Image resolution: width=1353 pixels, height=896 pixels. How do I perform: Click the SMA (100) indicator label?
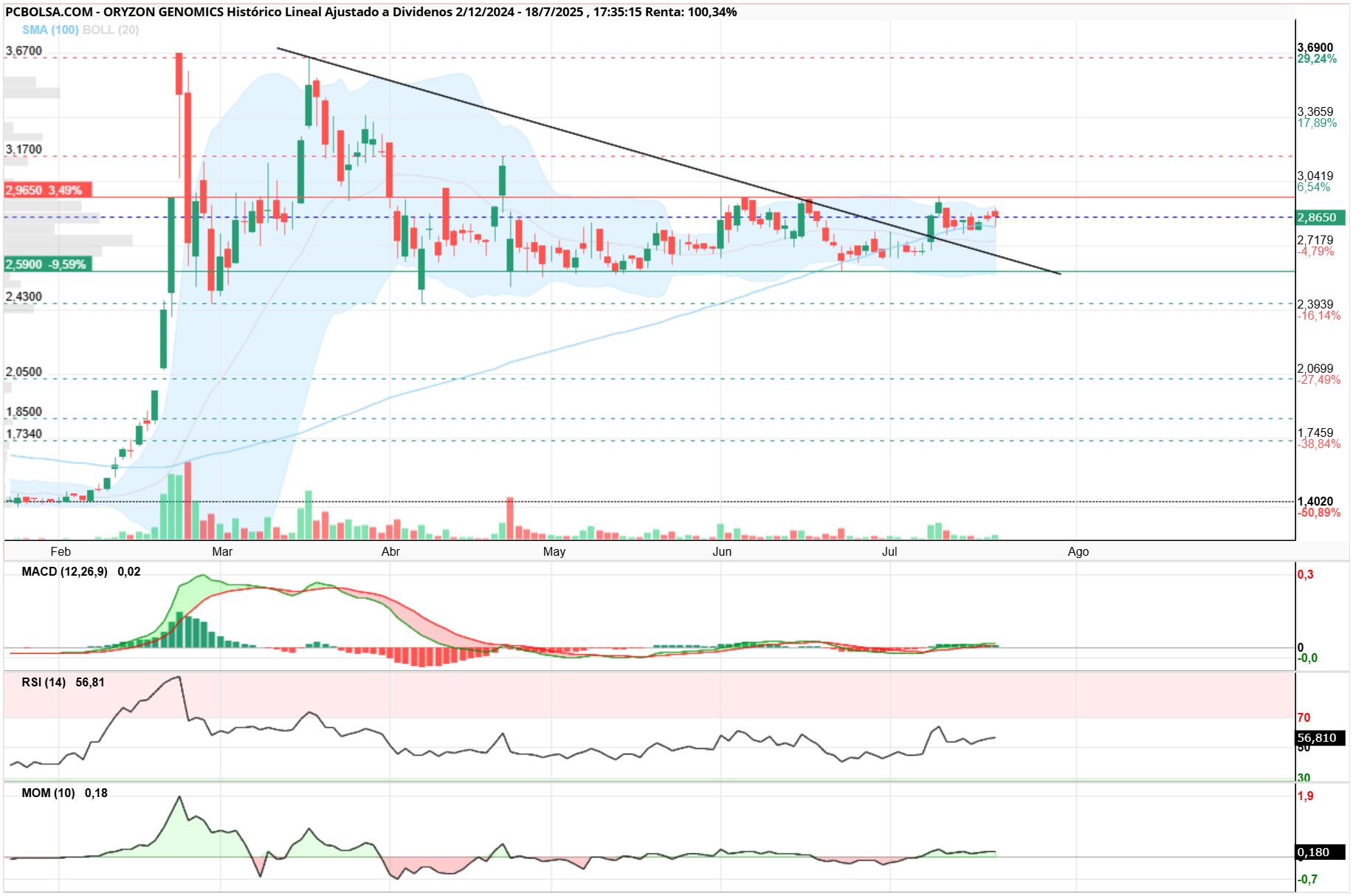[x=50, y=30]
